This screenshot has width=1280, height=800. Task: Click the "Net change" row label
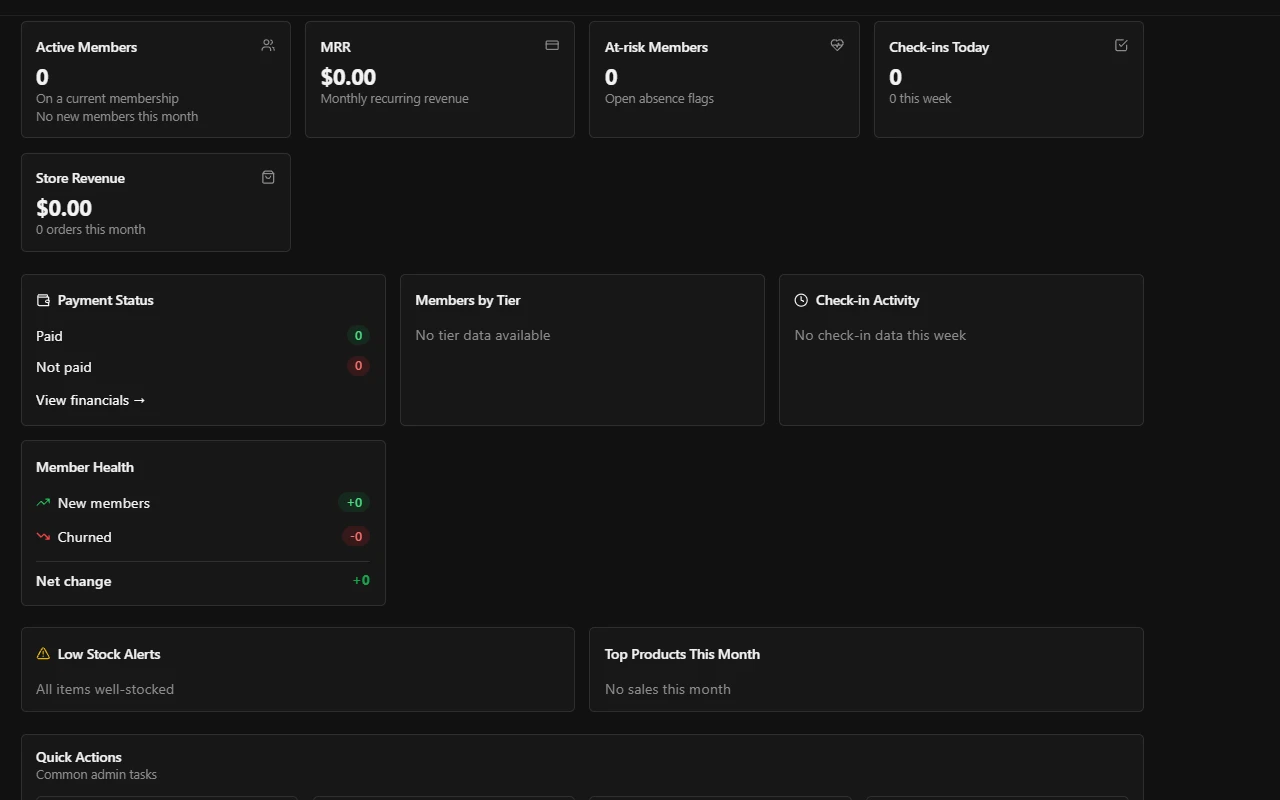74,581
